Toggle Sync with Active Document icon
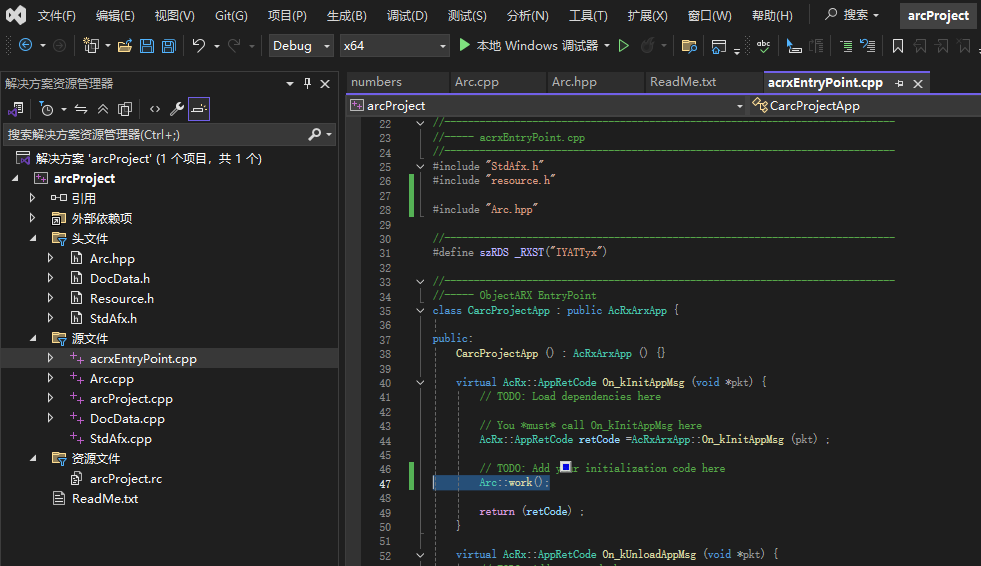Viewport: 981px width, 566px height. [81, 109]
